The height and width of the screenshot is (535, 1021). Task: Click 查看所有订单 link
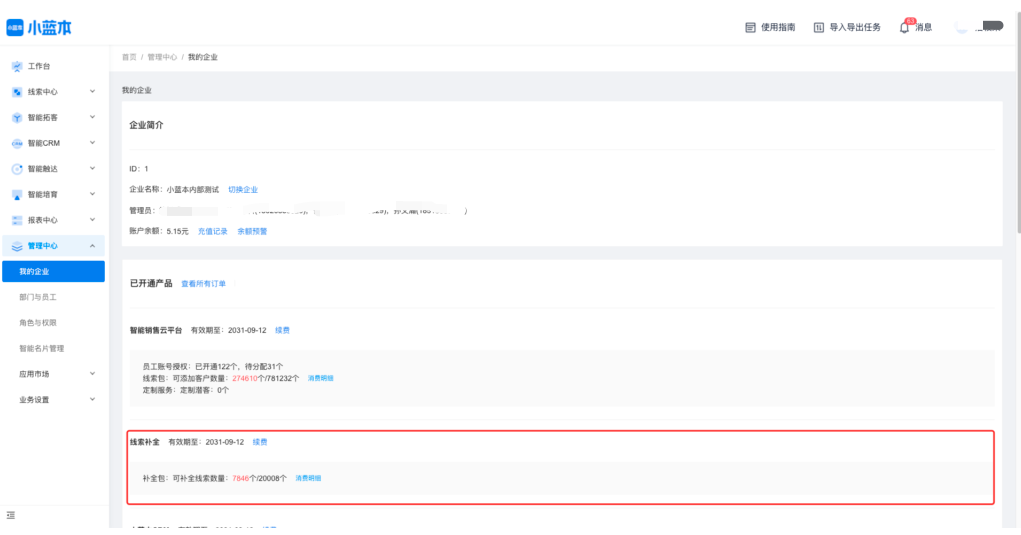pyautogui.click(x=203, y=284)
